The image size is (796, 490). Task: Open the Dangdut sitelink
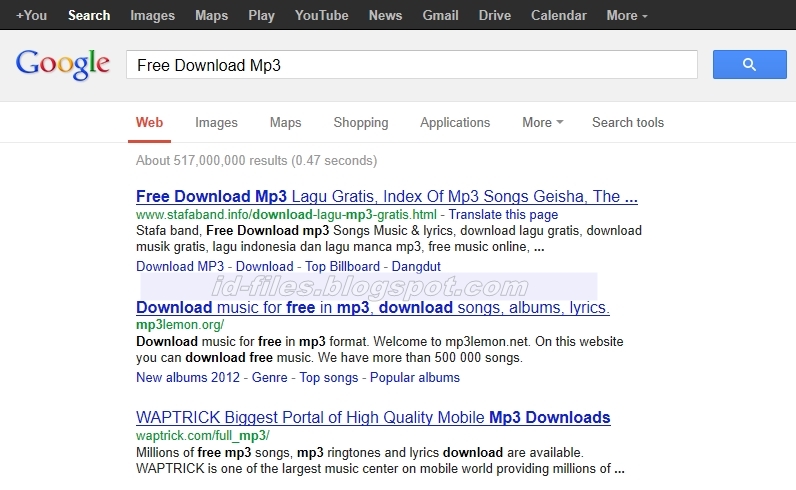416,266
